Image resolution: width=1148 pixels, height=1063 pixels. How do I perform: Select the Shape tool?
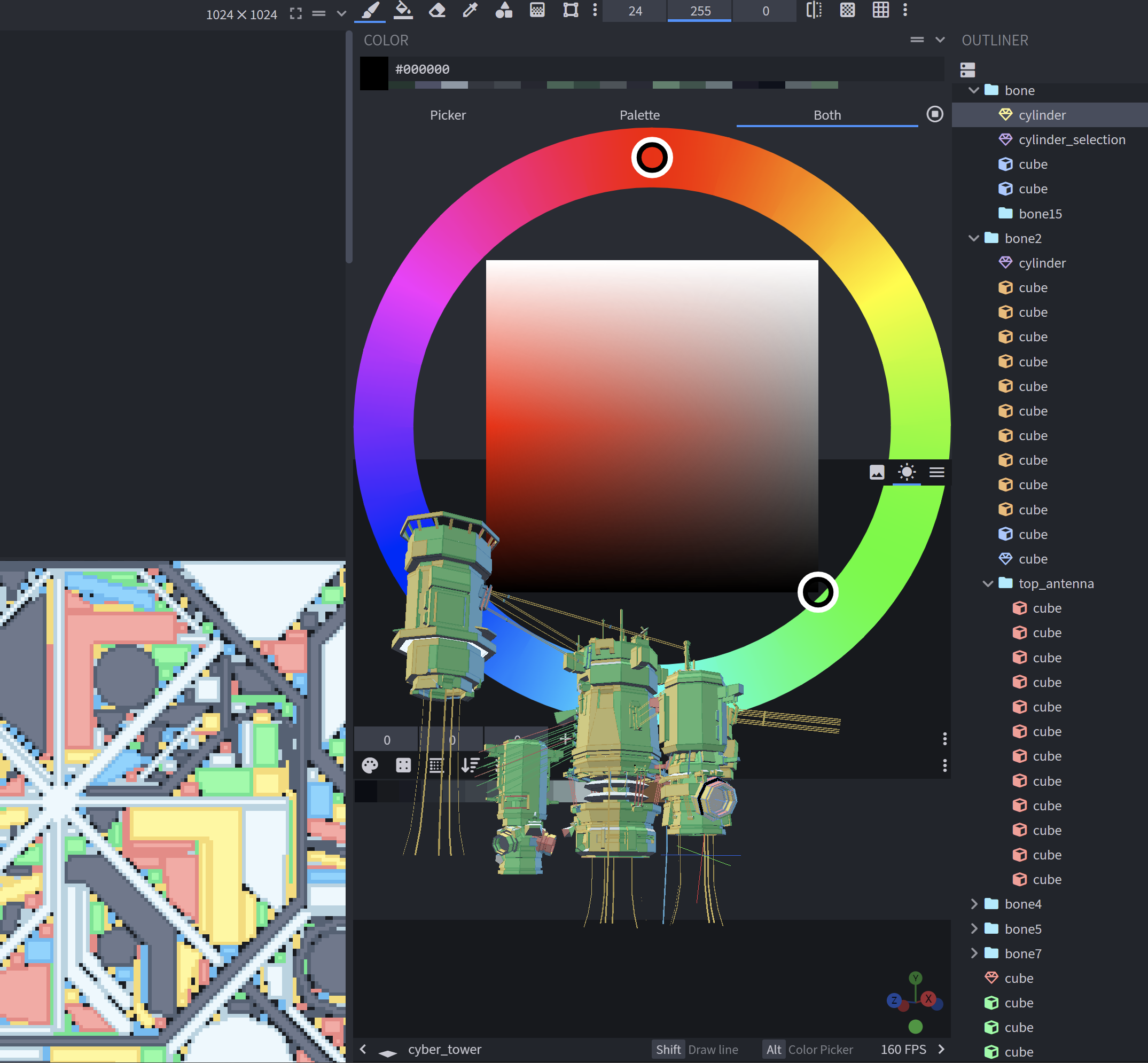pos(504,10)
